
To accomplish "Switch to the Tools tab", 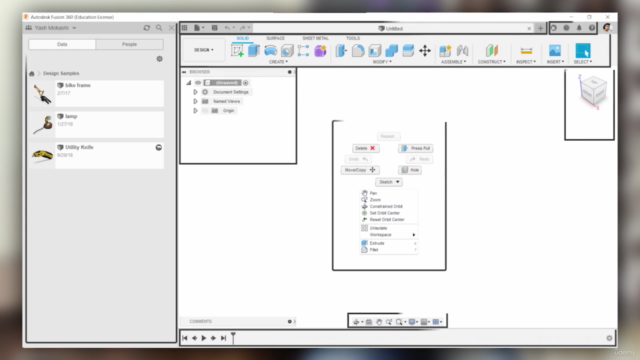I will click(353, 38).
